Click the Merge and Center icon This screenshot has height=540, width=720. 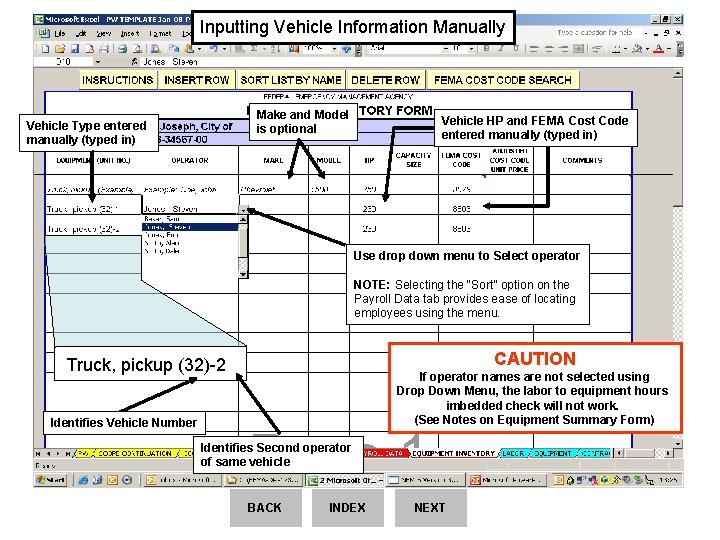[579, 49]
